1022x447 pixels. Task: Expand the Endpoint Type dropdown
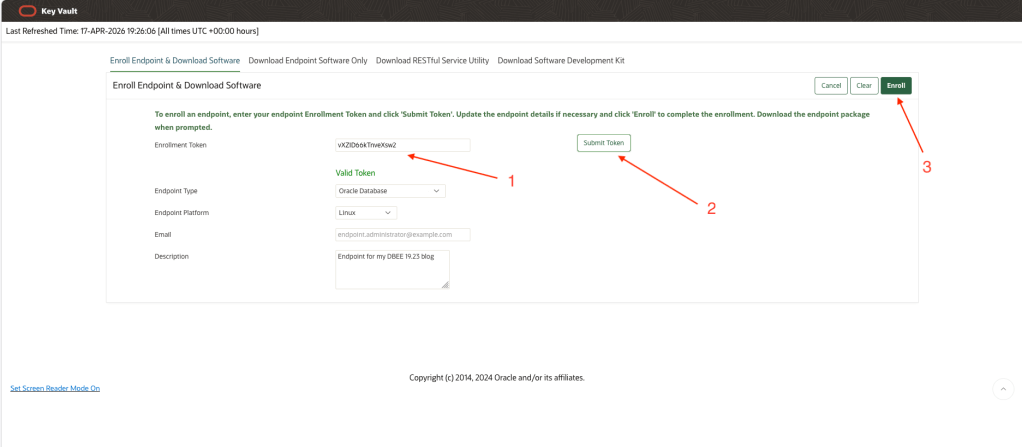390,190
